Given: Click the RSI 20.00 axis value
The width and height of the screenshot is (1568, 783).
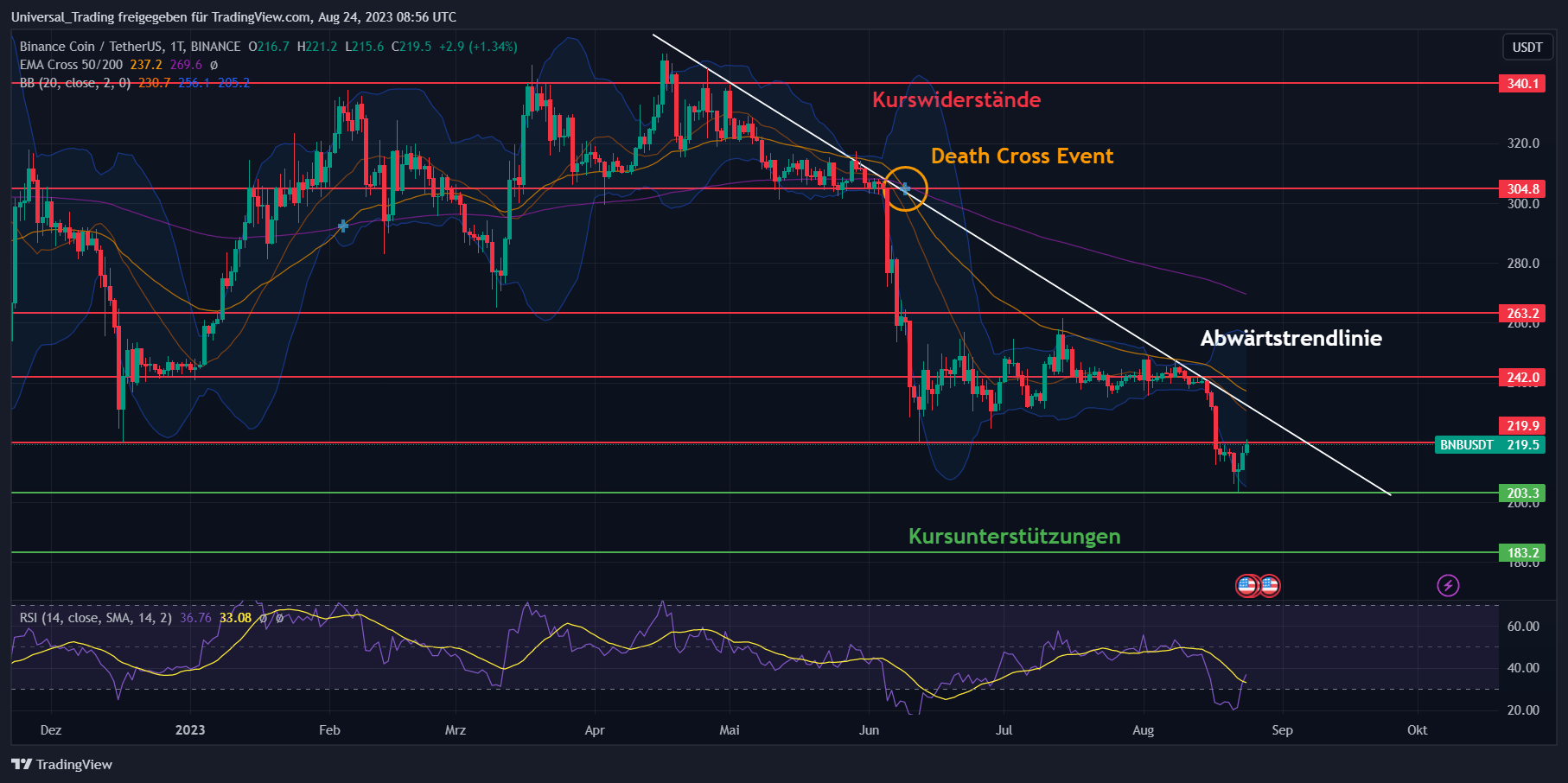Looking at the screenshot, I should click(x=1523, y=710).
